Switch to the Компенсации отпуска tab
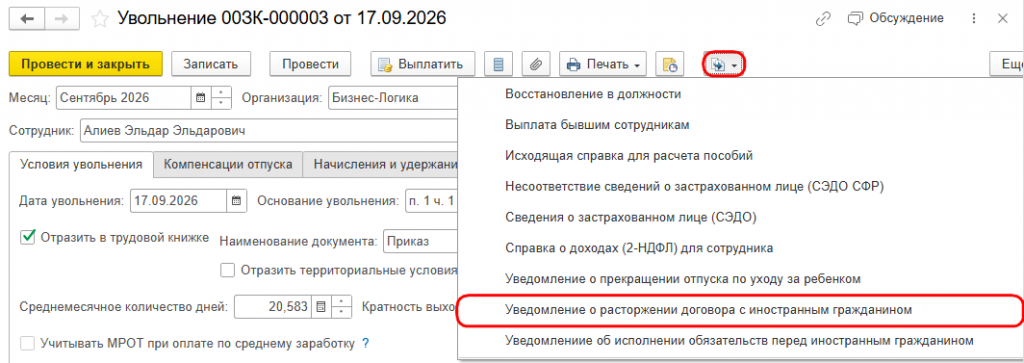Image resolution: width=1024 pixels, height=363 pixels. click(227, 165)
